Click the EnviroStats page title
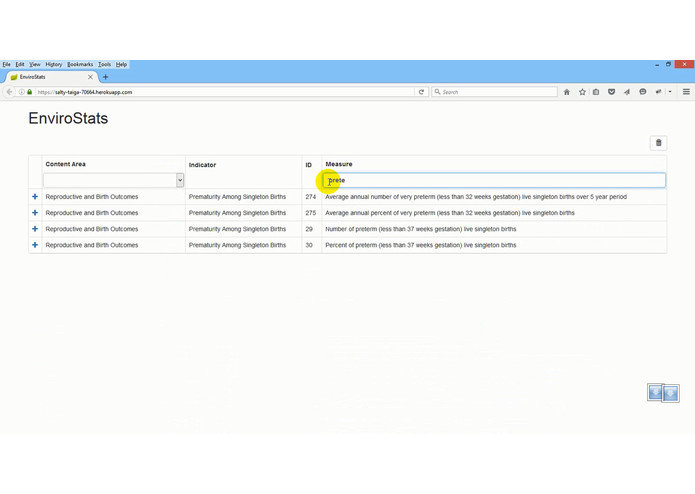Image resolution: width=695 pixels, height=494 pixels. pyautogui.click(x=68, y=118)
